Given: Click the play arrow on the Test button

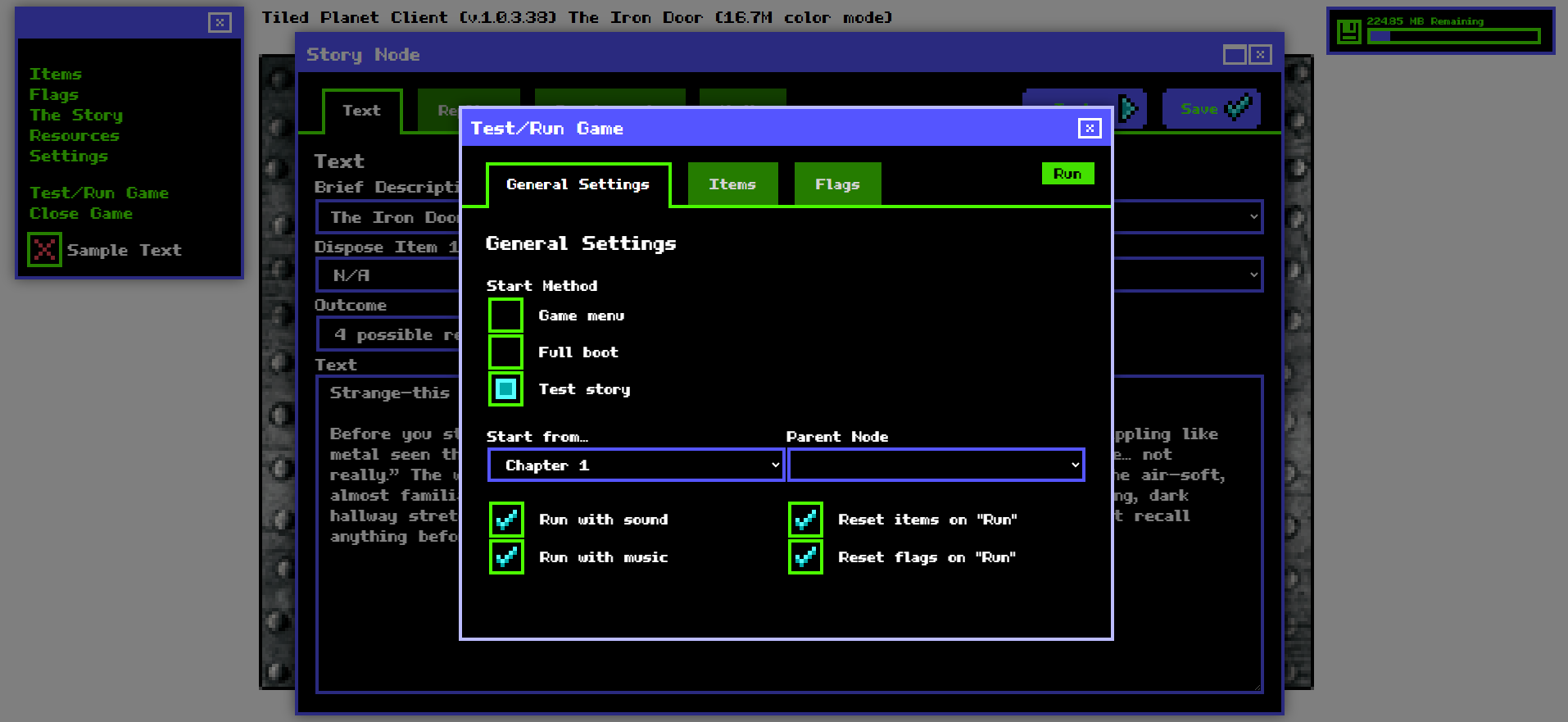Looking at the screenshot, I should pyautogui.click(x=1130, y=109).
